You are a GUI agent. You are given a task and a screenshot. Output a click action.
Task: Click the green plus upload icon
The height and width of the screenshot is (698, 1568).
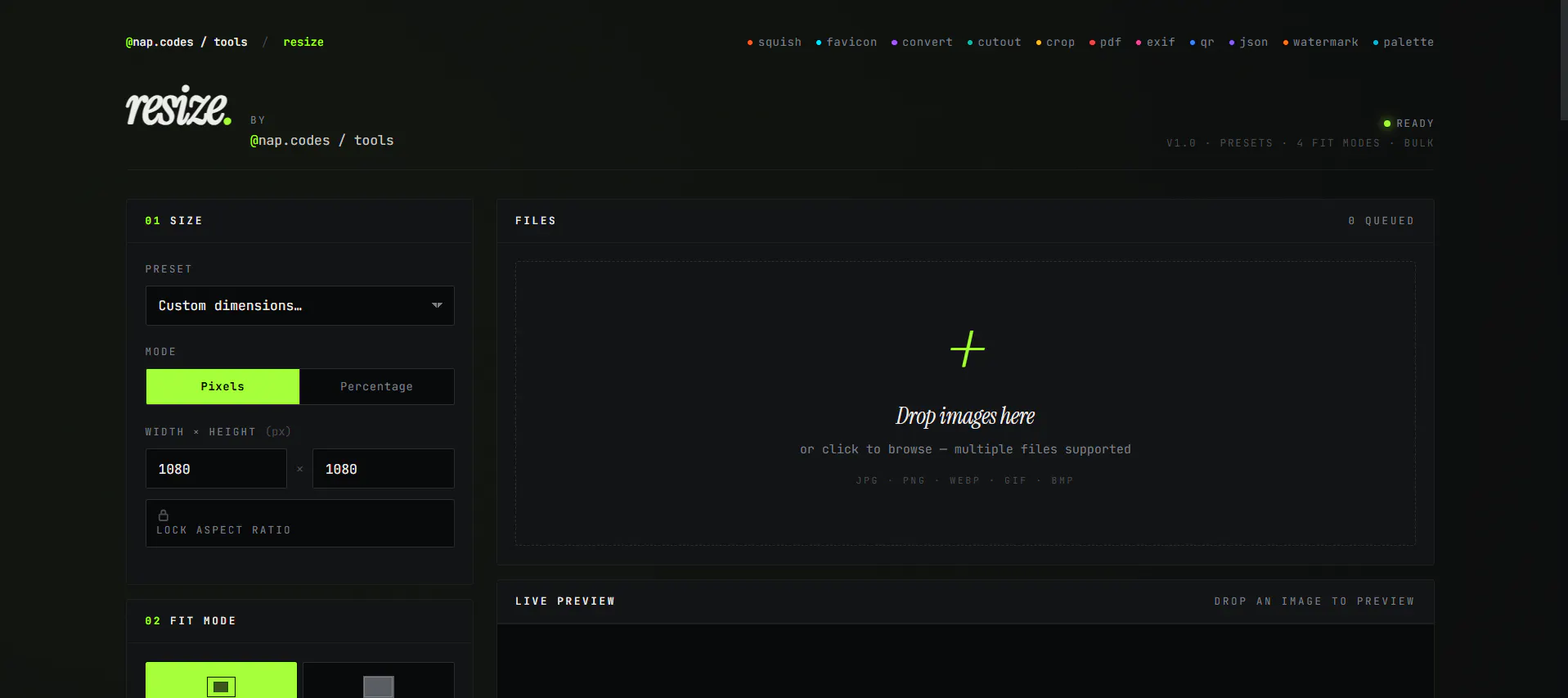[x=968, y=349]
